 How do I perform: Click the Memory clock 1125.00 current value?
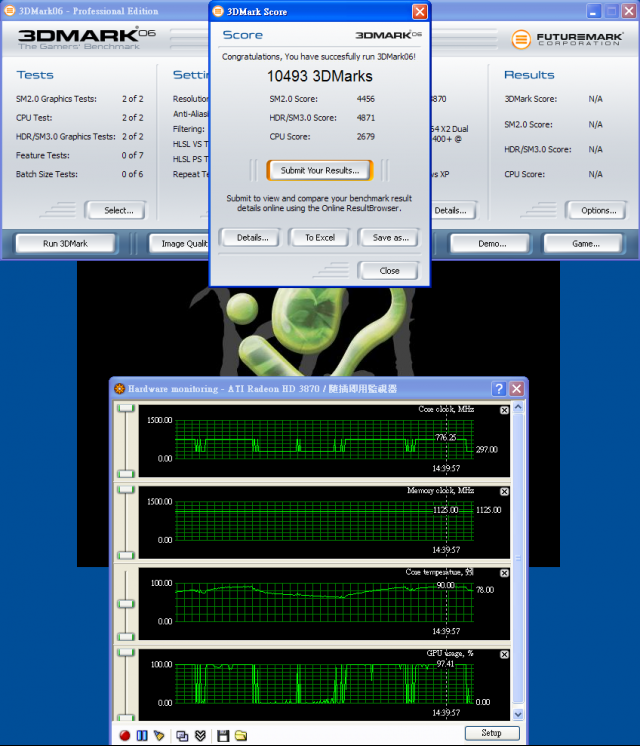click(489, 510)
